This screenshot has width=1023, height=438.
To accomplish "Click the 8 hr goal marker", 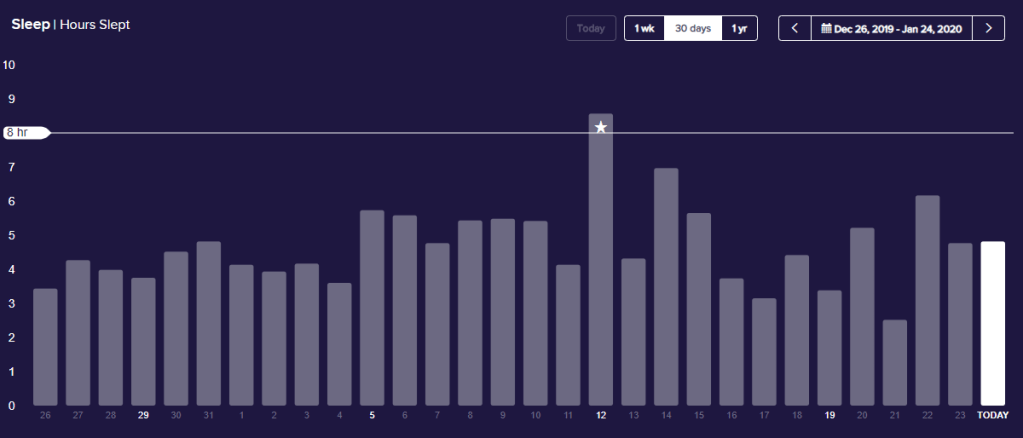I will click(x=24, y=132).
